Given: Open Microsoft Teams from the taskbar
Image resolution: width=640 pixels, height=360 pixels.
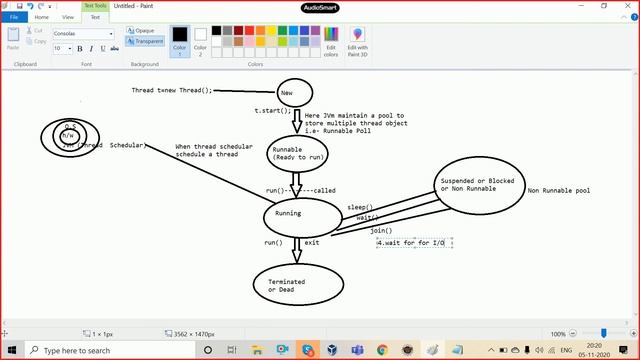Looking at the screenshot, I should [x=358, y=350].
